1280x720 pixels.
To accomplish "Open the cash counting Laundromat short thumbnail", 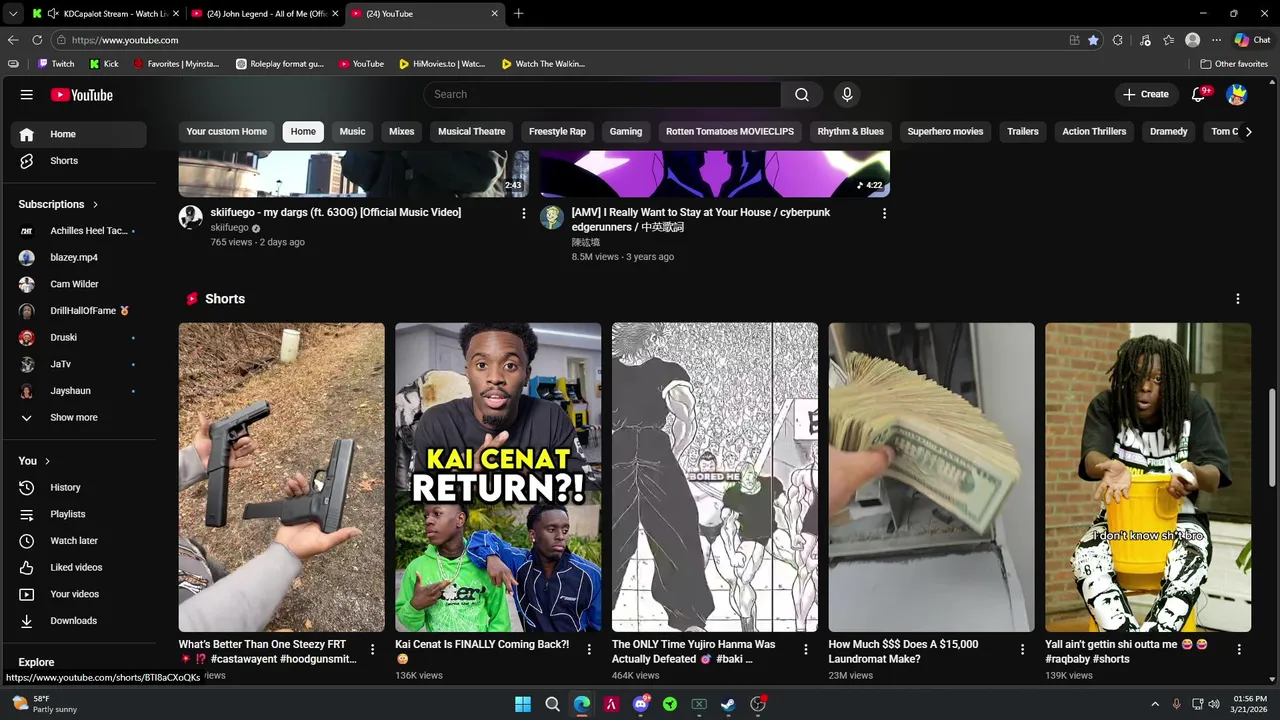I will (931, 477).
